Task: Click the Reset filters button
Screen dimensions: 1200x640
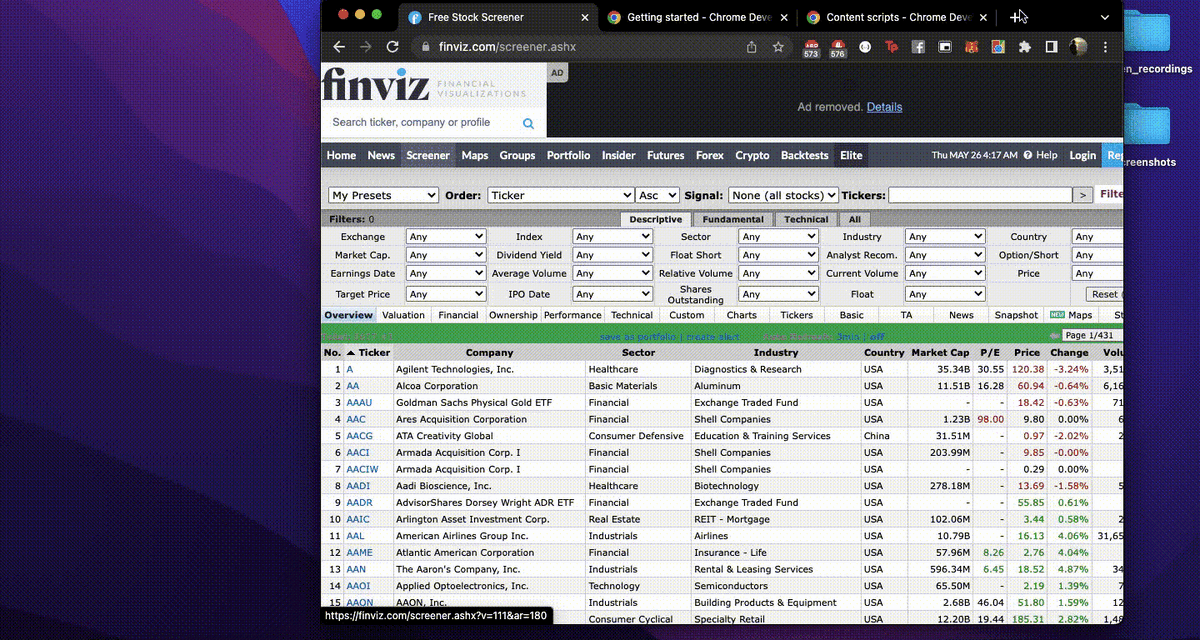Action: (x=1105, y=294)
